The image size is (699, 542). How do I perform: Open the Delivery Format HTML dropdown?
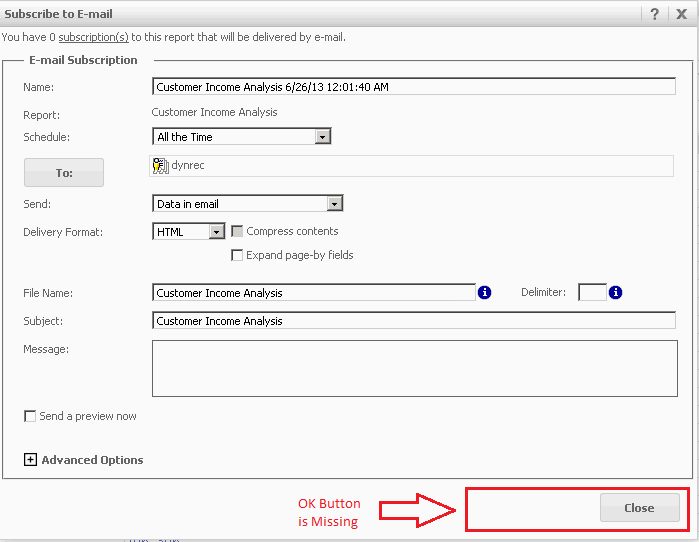(x=189, y=232)
